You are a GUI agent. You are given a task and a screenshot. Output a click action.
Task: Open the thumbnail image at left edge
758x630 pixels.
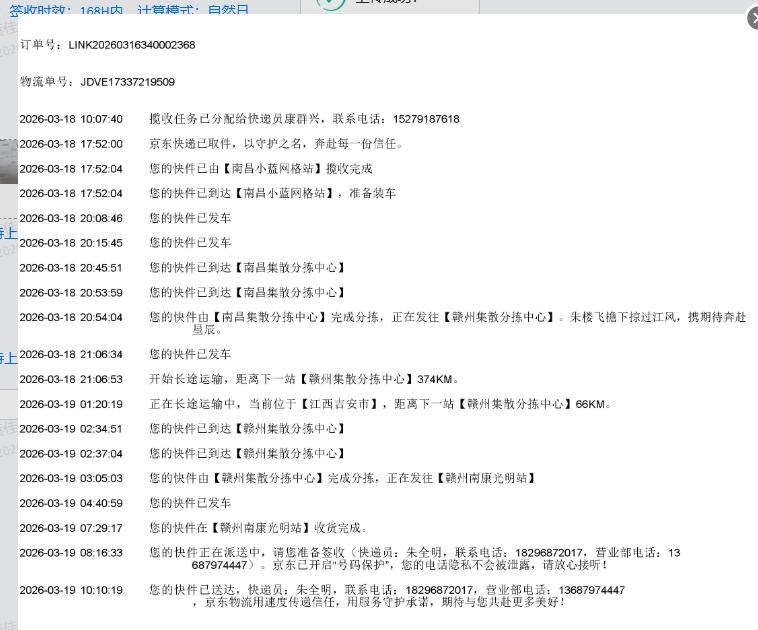click(8, 162)
